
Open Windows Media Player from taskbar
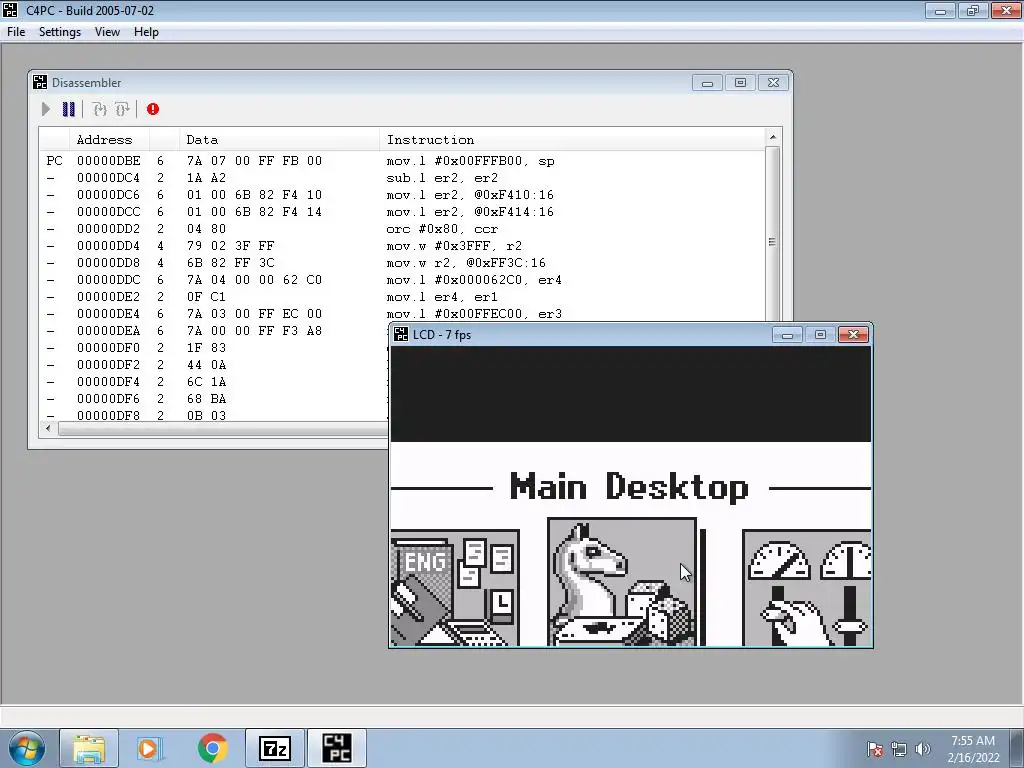click(150, 748)
